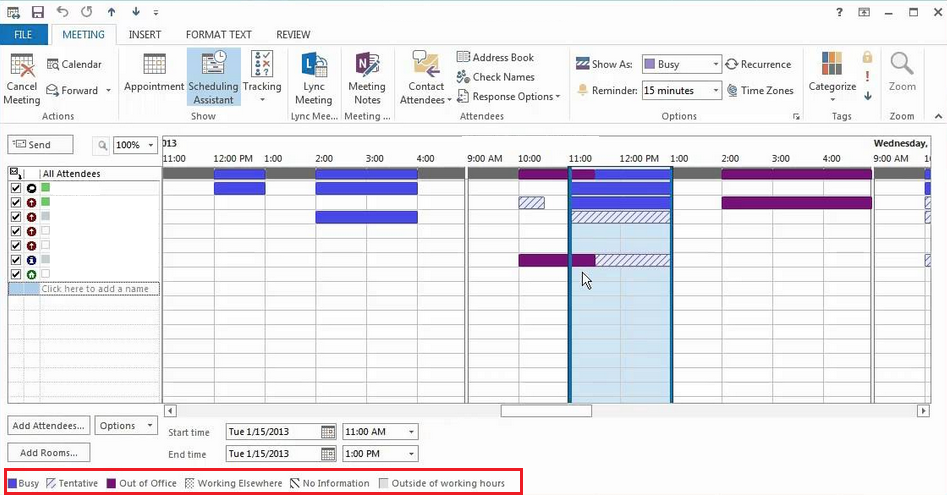Open the Tracking options
The width and height of the screenshot is (947, 495).
262,76
